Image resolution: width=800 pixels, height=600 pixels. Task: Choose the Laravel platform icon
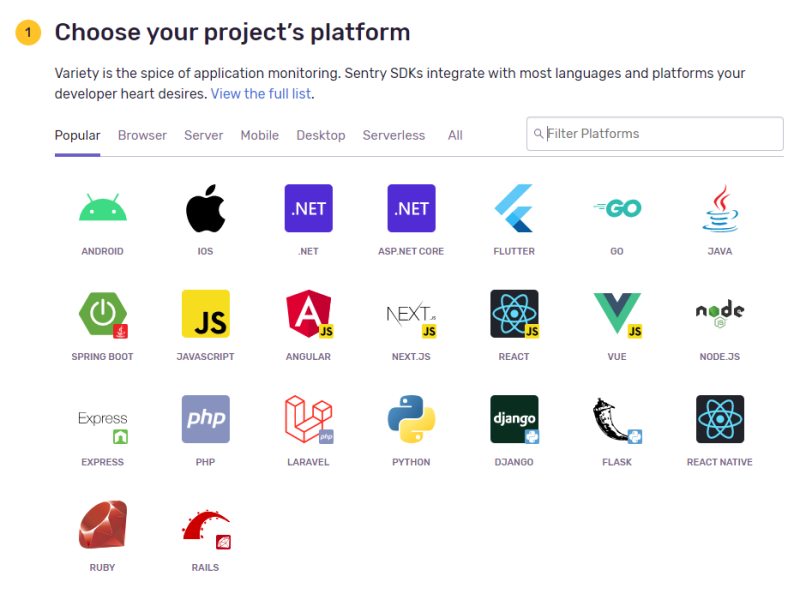tap(308, 419)
